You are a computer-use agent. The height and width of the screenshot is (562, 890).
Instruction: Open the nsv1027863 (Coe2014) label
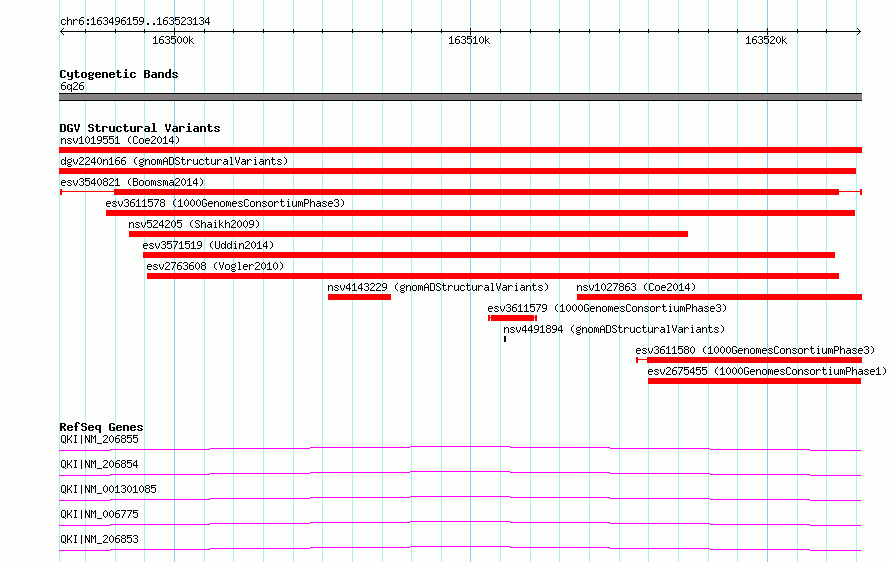point(636,287)
